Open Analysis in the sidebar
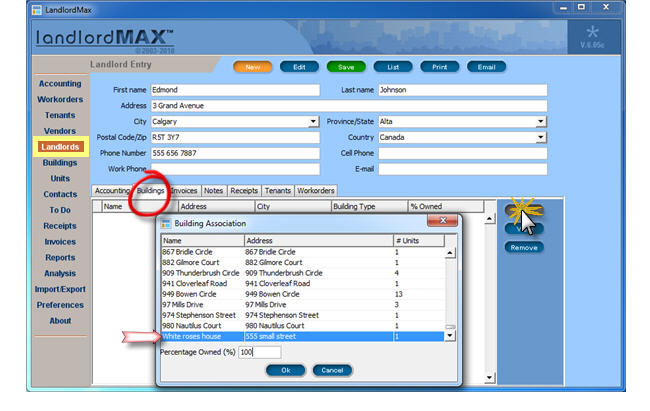This screenshot has width=650, height=411. (x=60, y=273)
